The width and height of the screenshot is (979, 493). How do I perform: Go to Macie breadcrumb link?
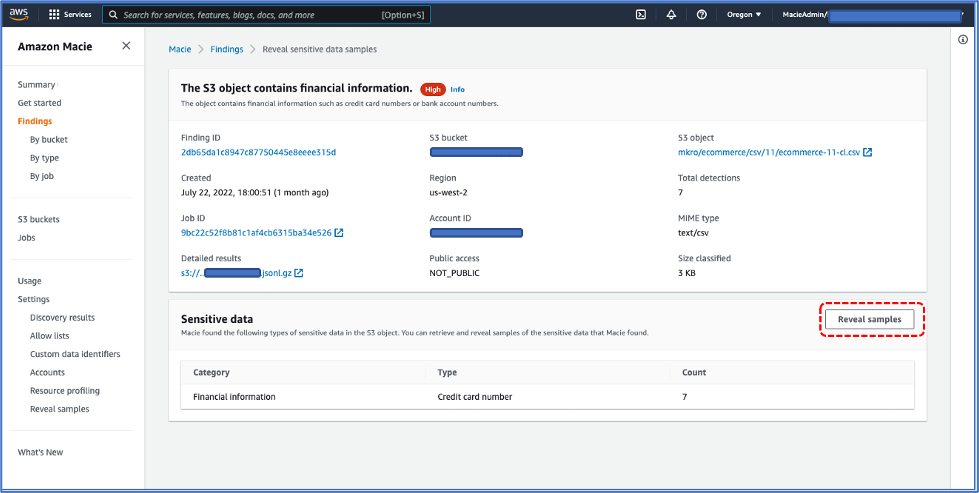point(180,49)
